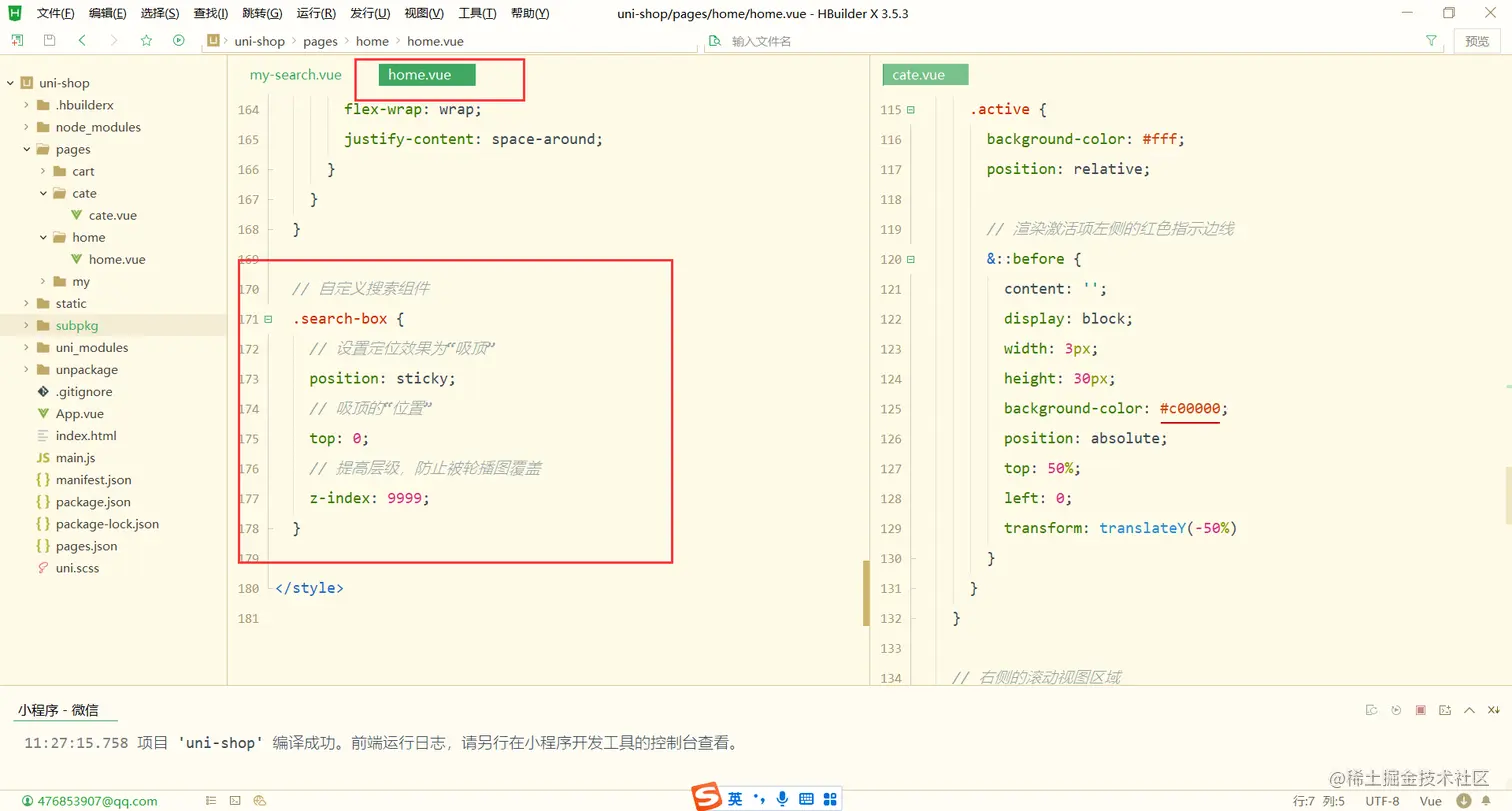Change the UTF-8 encoding in status bar
This screenshot has width=1512, height=811.
pyautogui.click(x=1383, y=801)
